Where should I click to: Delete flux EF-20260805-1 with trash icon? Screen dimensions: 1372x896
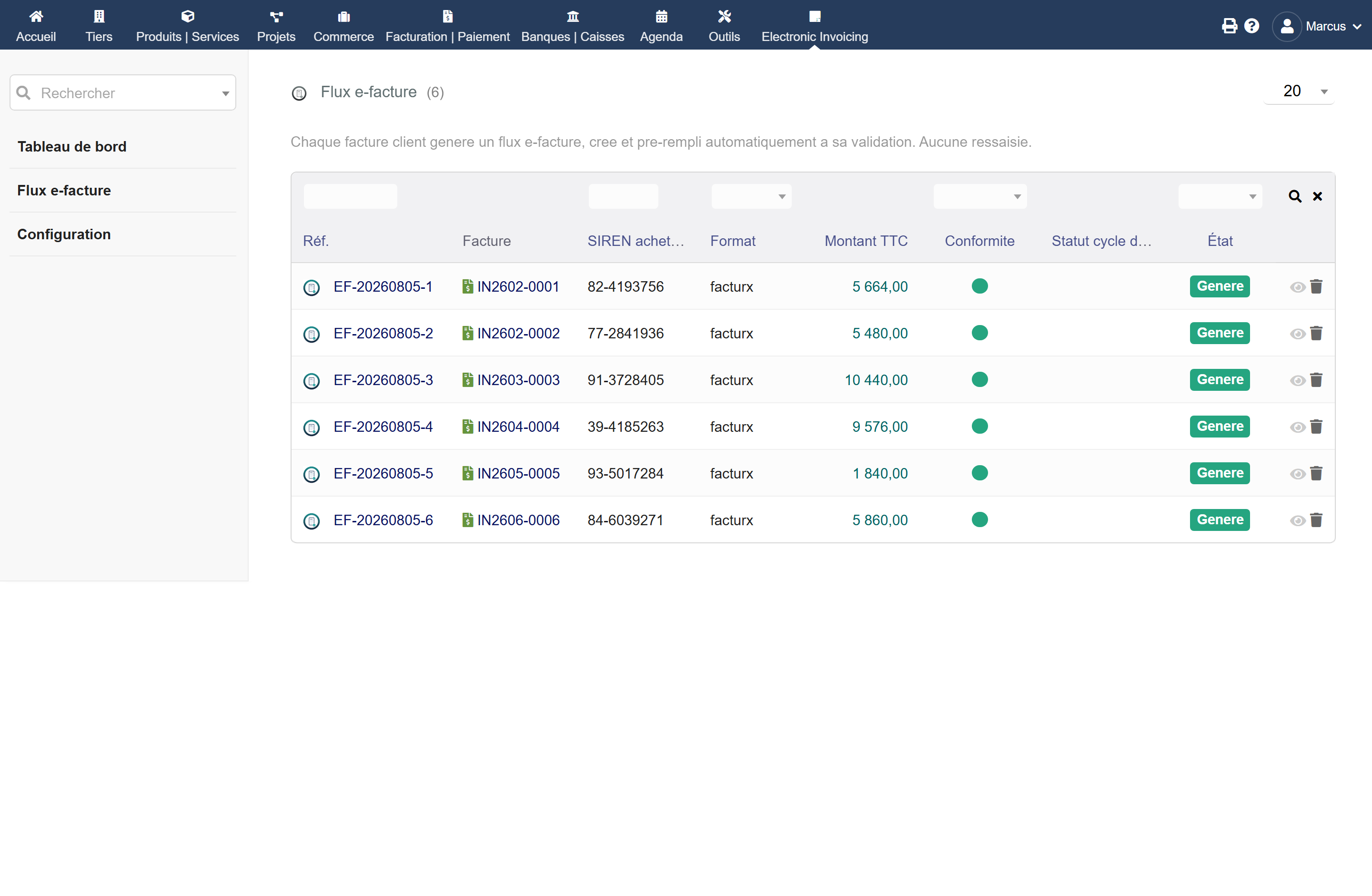click(1316, 286)
